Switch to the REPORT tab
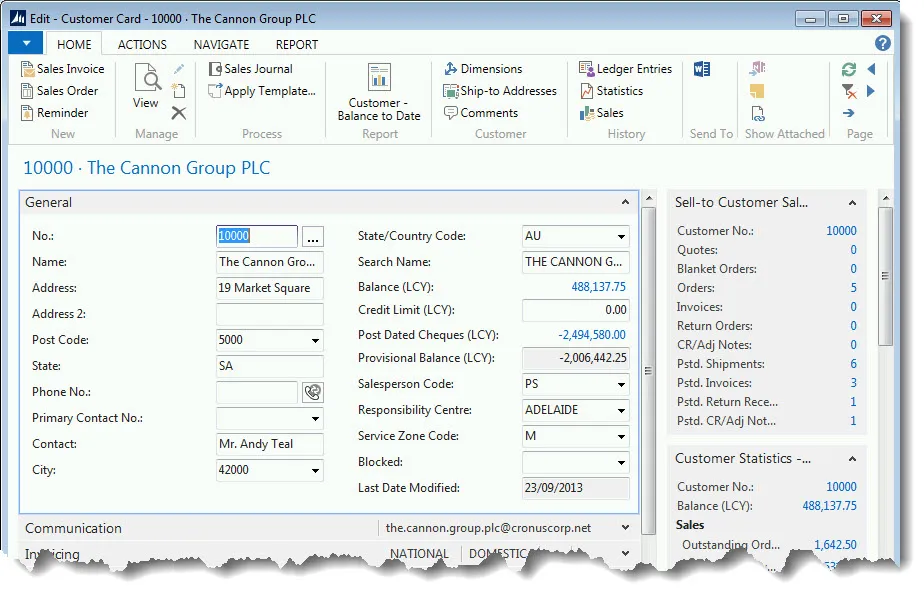Screen dimensions: 924x603 [296, 44]
